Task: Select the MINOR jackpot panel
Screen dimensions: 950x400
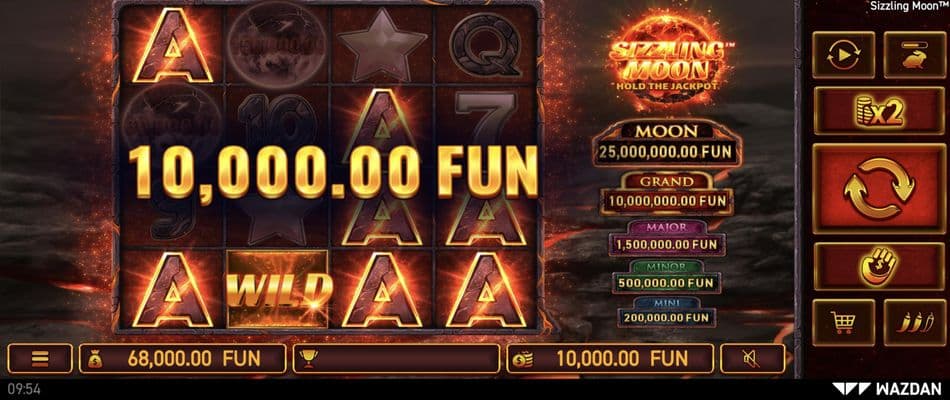Action: pos(666,276)
